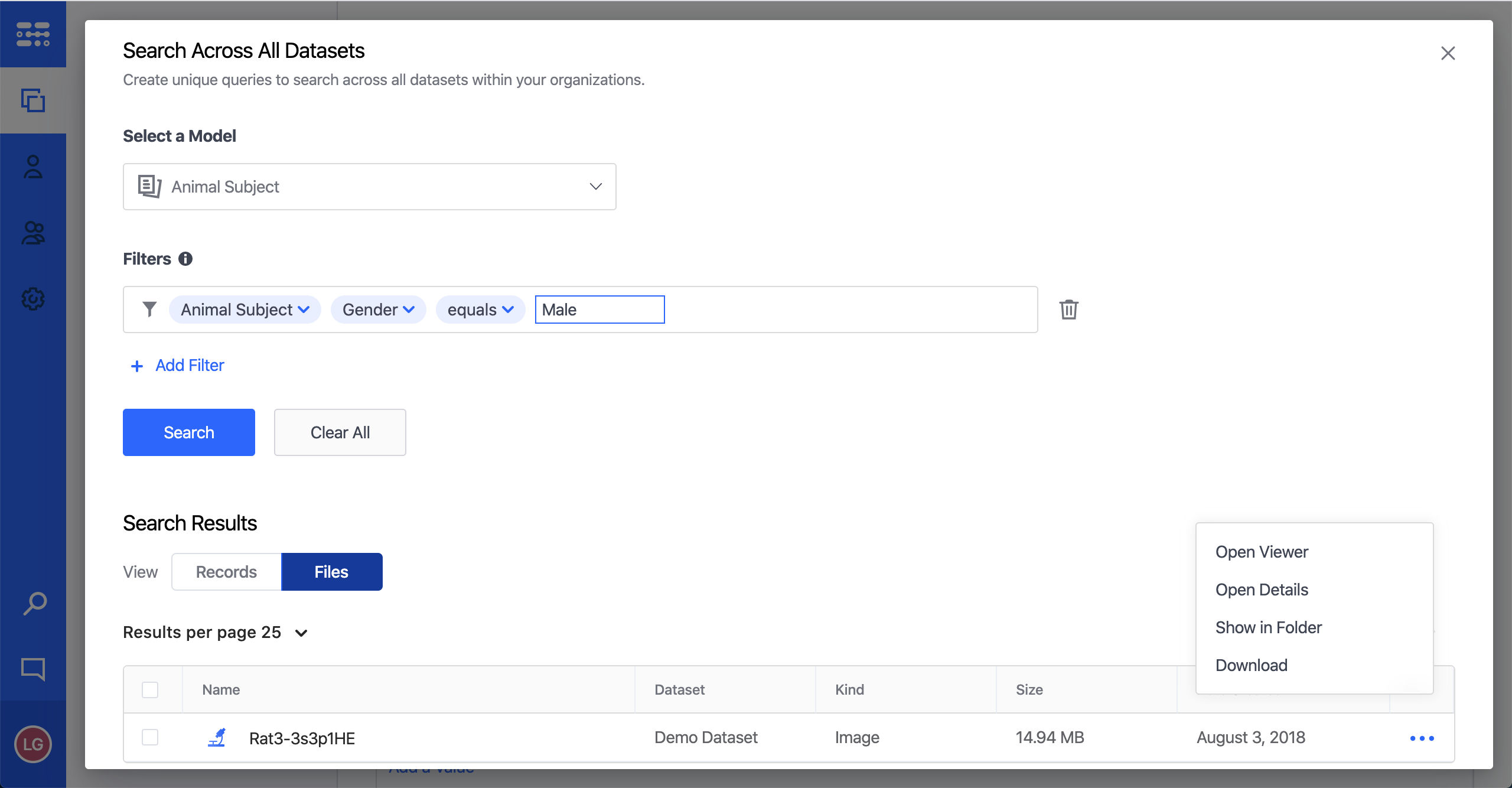This screenshot has height=788, width=1512.
Task: Click the Male filter value field
Action: point(599,310)
